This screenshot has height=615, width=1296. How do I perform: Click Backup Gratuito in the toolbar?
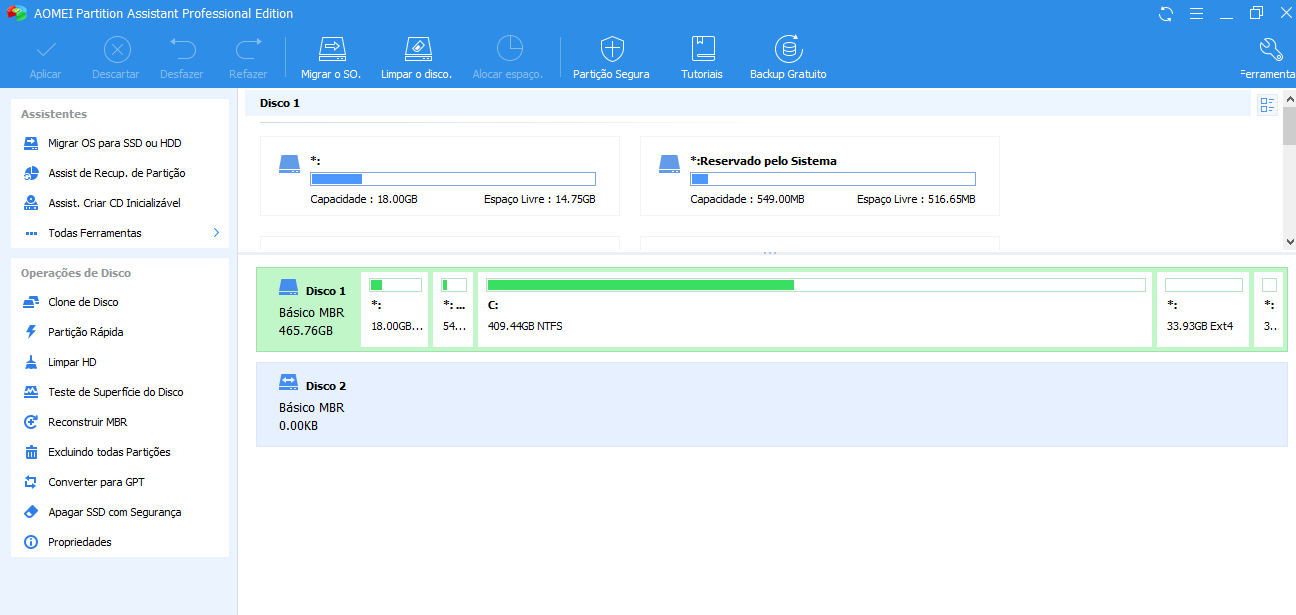coord(788,58)
